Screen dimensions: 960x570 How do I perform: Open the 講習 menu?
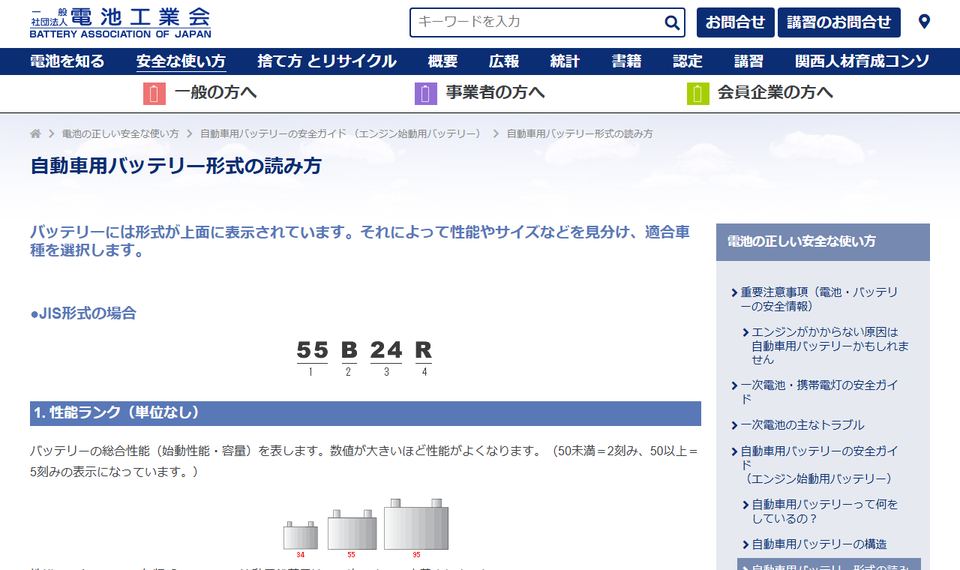click(749, 61)
